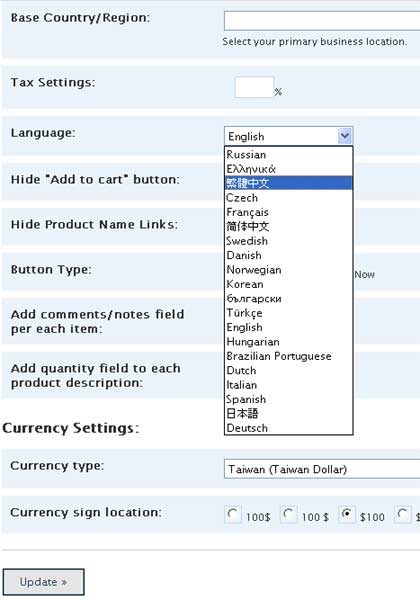The height and width of the screenshot is (600, 420).
Task: Select the cut-off rightmost currency sign radio
Action: point(403,514)
